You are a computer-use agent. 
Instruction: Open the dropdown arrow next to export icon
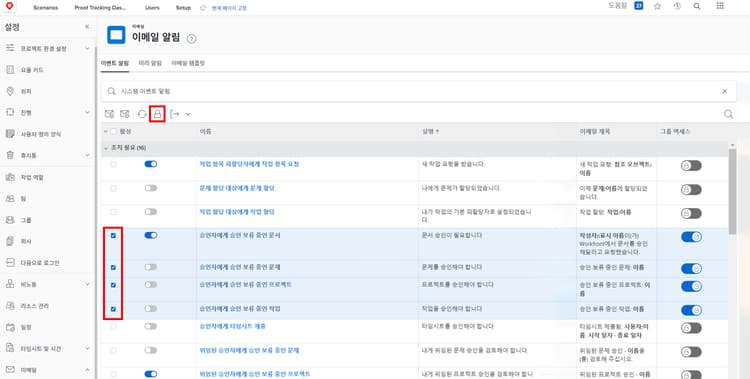pyautogui.click(x=188, y=114)
